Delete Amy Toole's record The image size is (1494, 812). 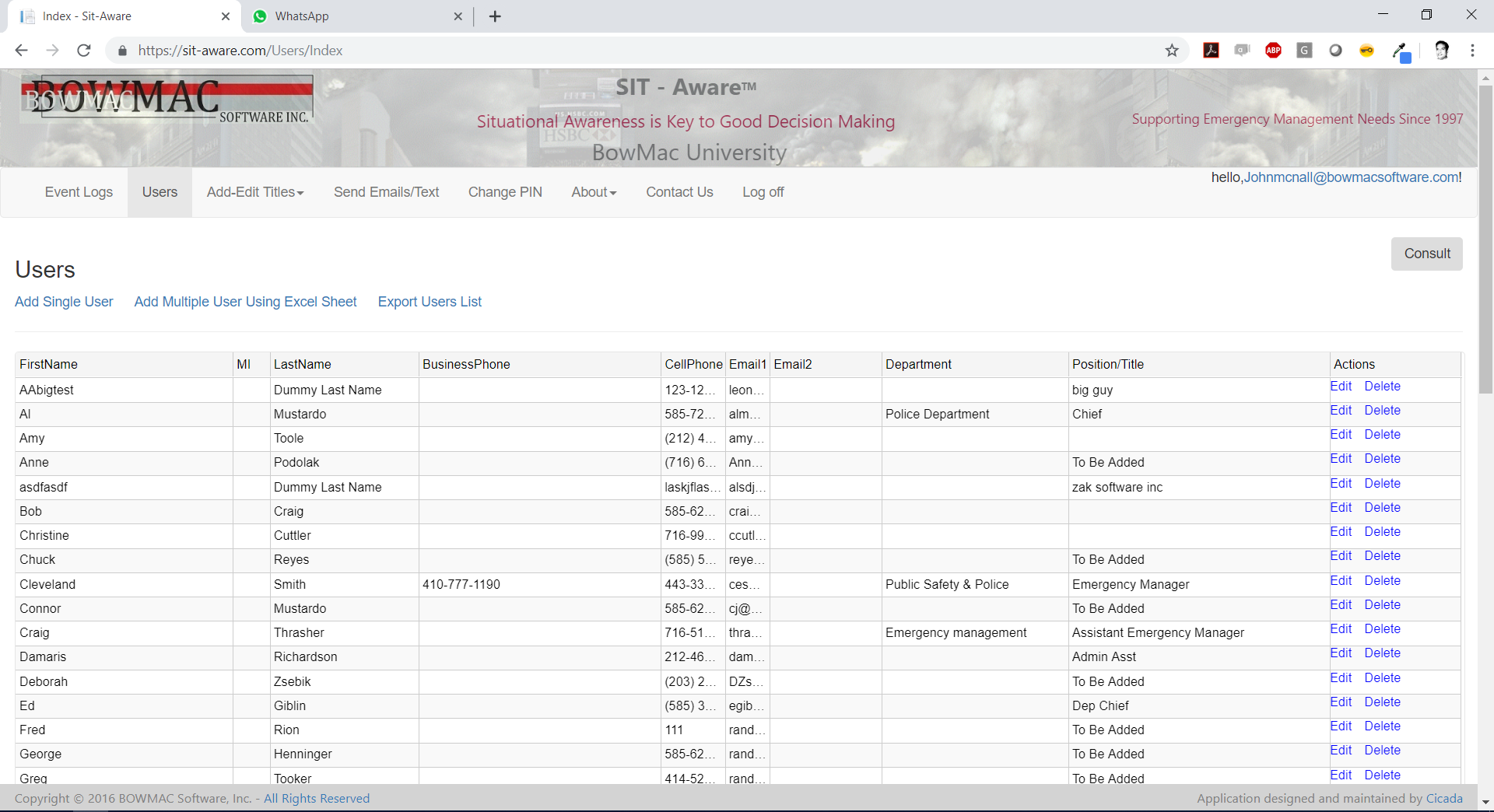pyautogui.click(x=1382, y=435)
